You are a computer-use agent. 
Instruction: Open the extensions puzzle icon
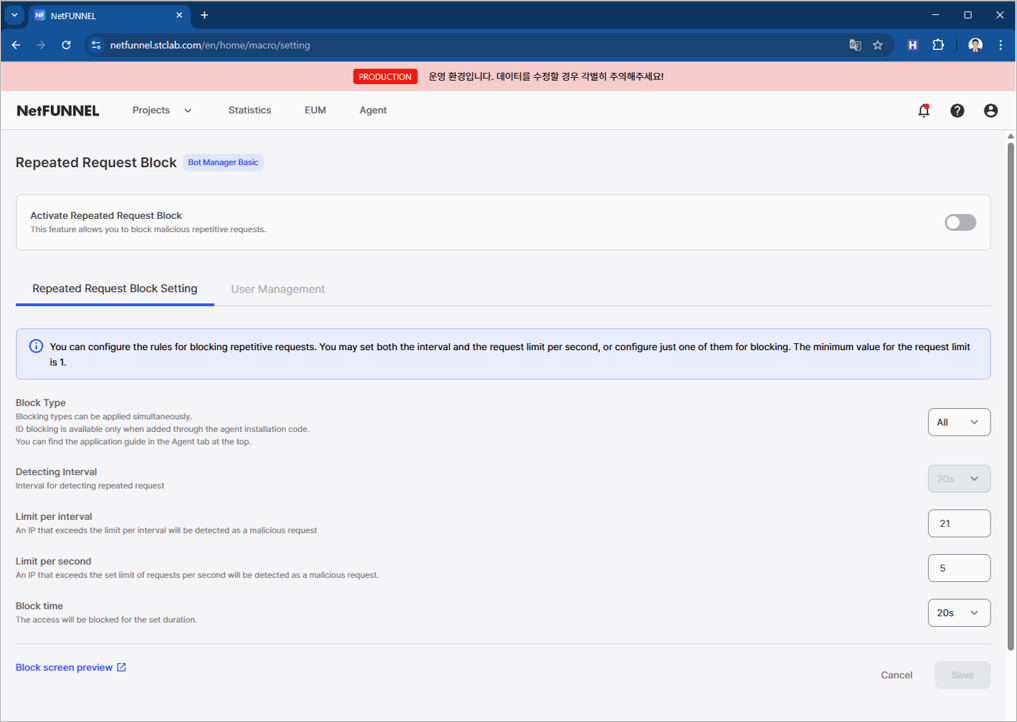[x=938, y=45]
